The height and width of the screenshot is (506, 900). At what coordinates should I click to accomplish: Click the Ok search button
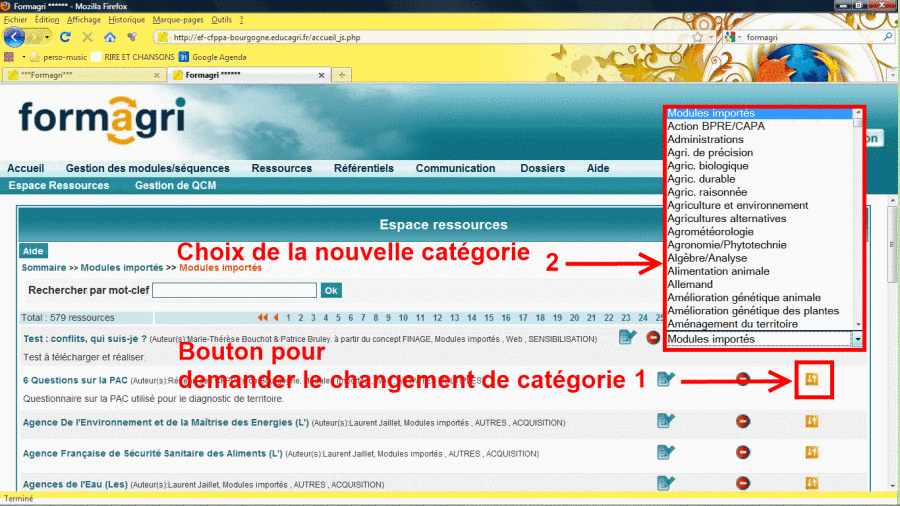(331, 290)
